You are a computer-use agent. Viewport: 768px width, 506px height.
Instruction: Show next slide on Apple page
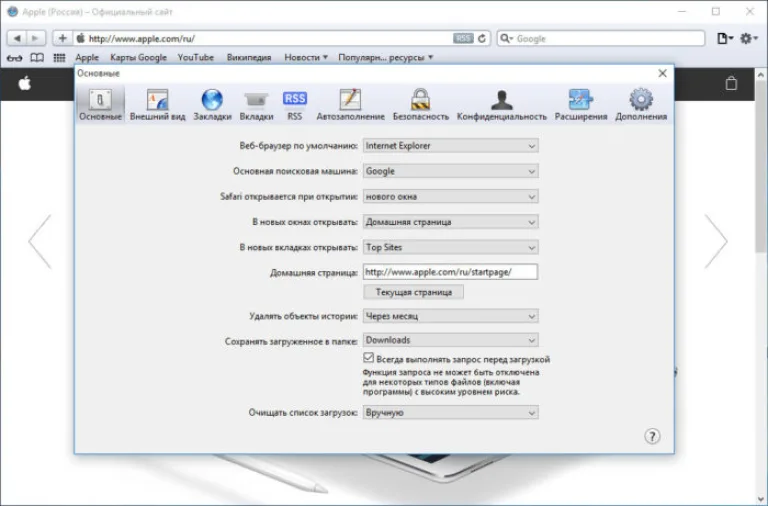716,241
